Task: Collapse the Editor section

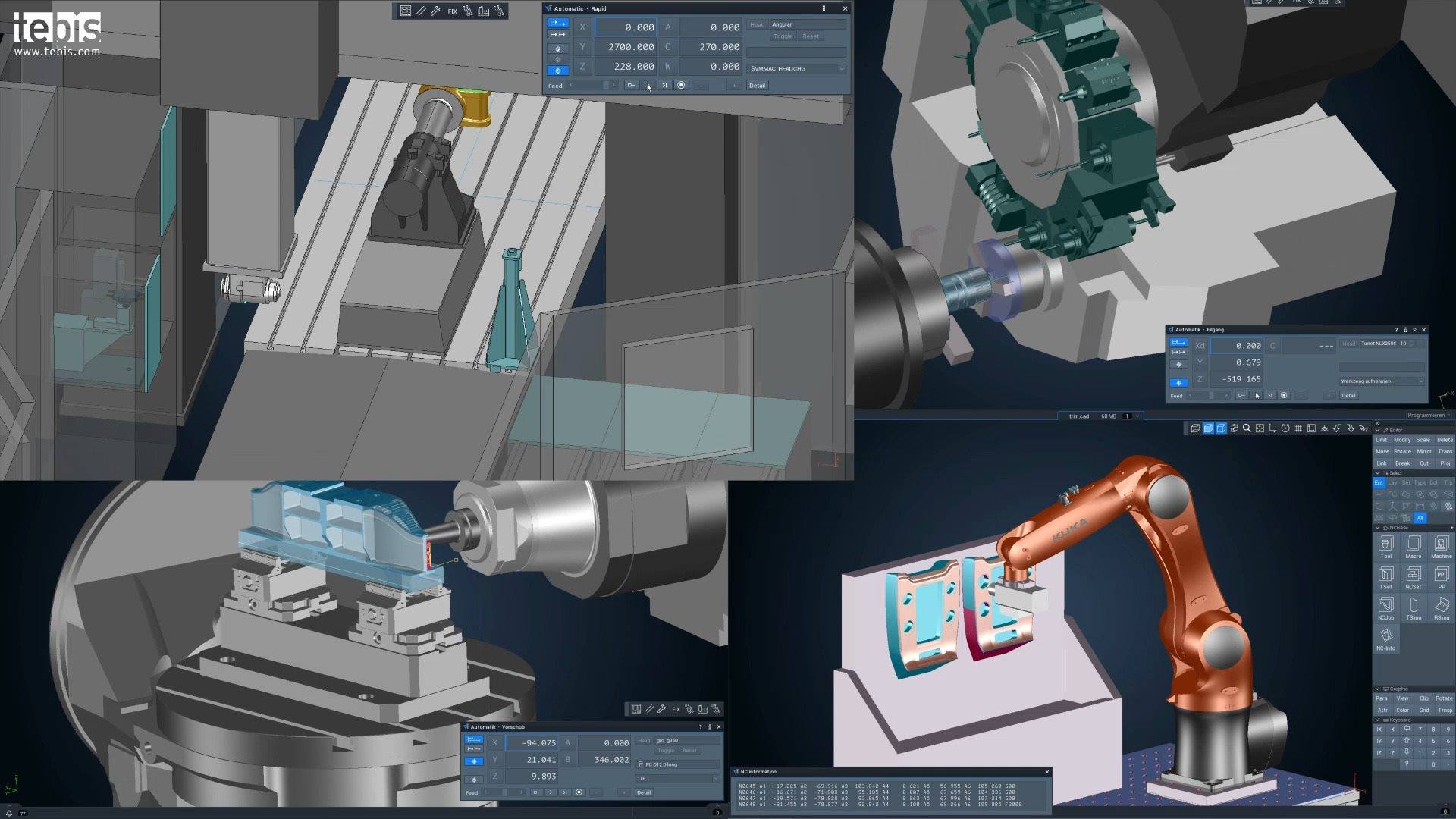Action: 1378,431
